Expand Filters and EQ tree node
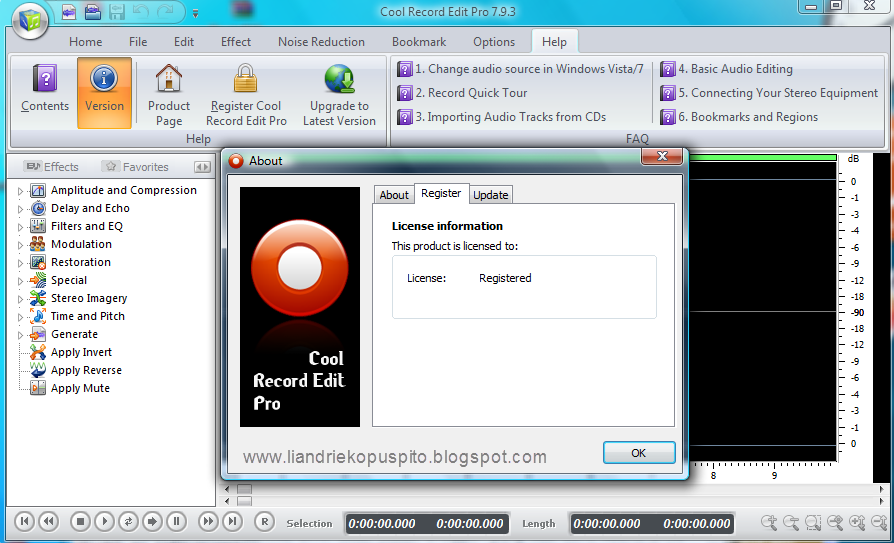The height and width of the screenshot is (543, 894). click(21, 227)
